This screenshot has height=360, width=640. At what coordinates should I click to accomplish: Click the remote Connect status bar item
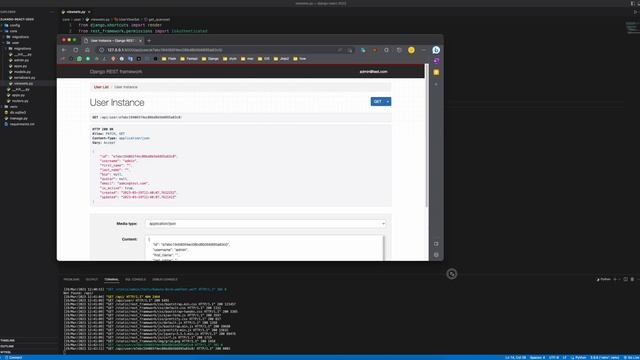(13, 358)
